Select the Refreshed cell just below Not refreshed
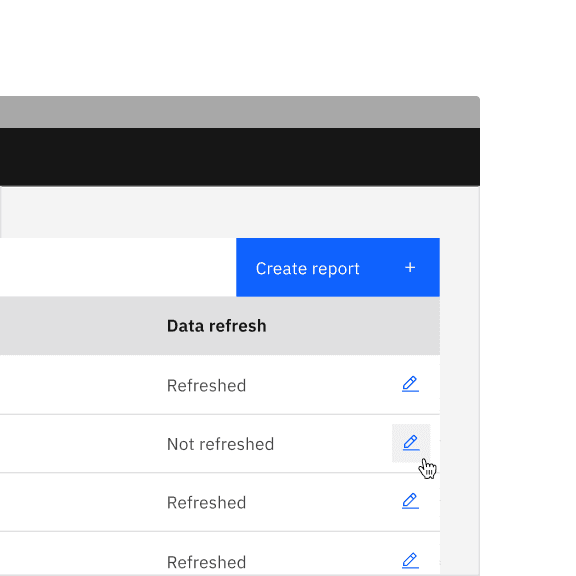 [206, 503]
